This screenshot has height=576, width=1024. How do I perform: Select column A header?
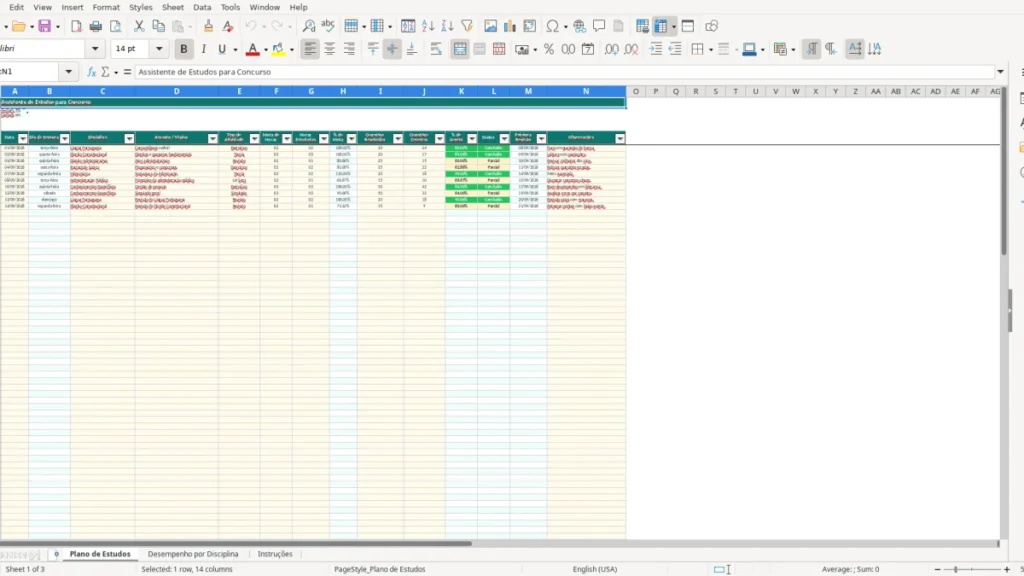14,91
